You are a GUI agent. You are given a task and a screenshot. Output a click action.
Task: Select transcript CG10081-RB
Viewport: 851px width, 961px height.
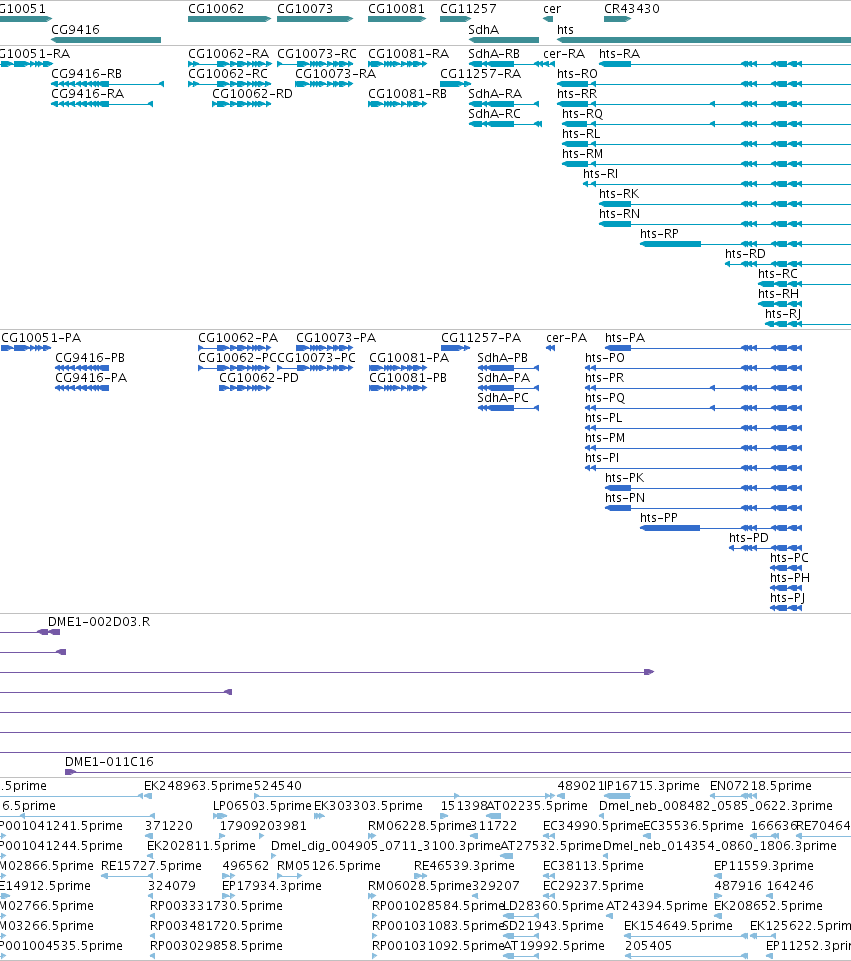click(x=407, y=93)
